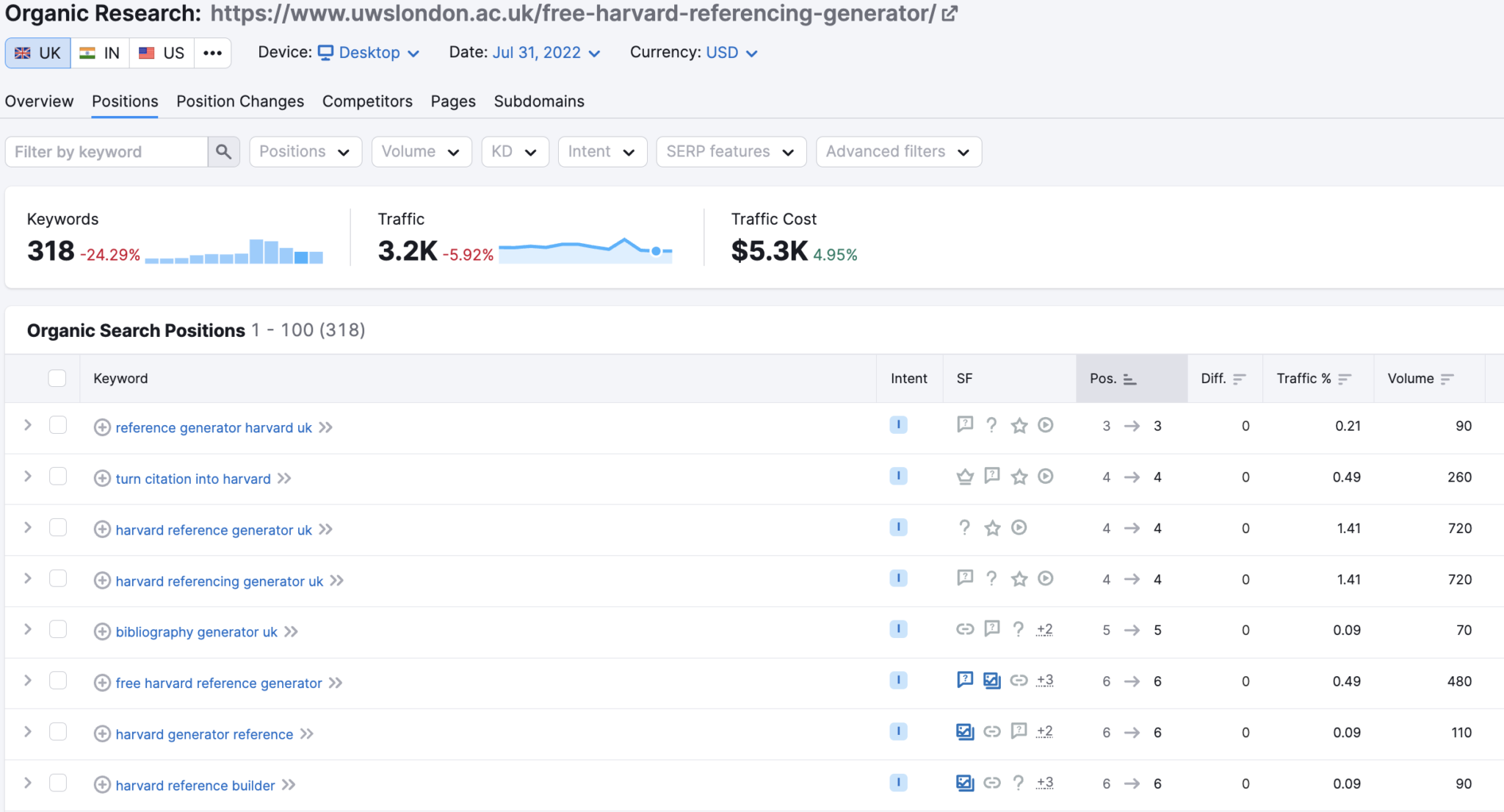Click the double-arrow icon after 'turn citation into harvard'
1504x812 pixels.
point(285,479)
